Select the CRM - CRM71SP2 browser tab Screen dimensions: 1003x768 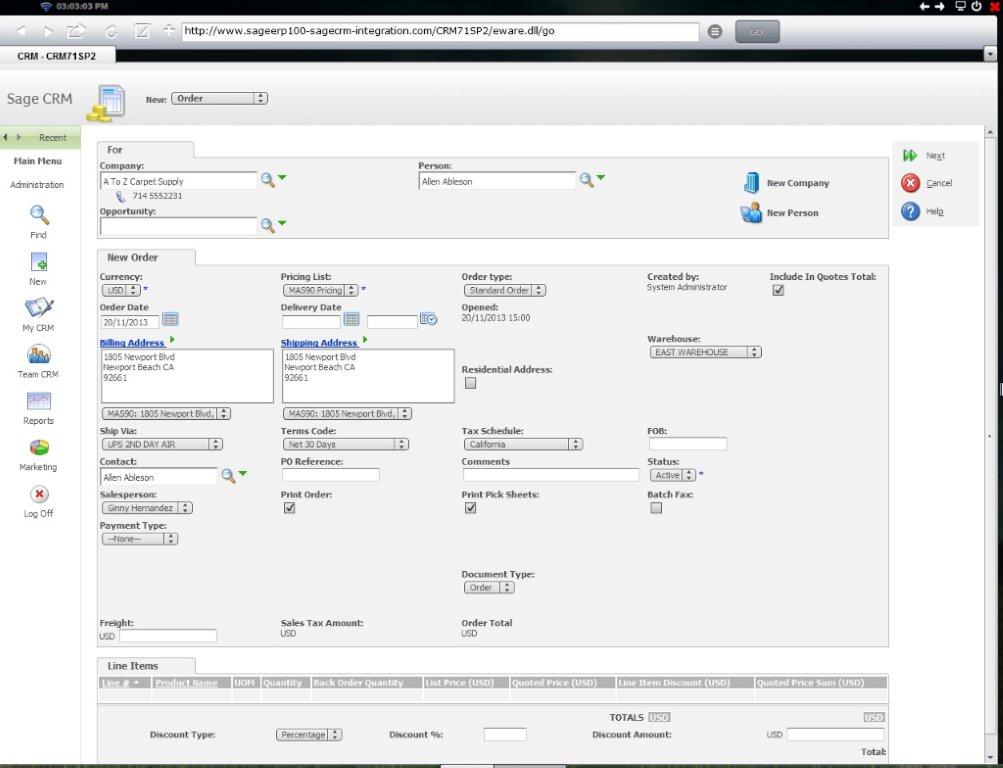[x=57, y=56]
